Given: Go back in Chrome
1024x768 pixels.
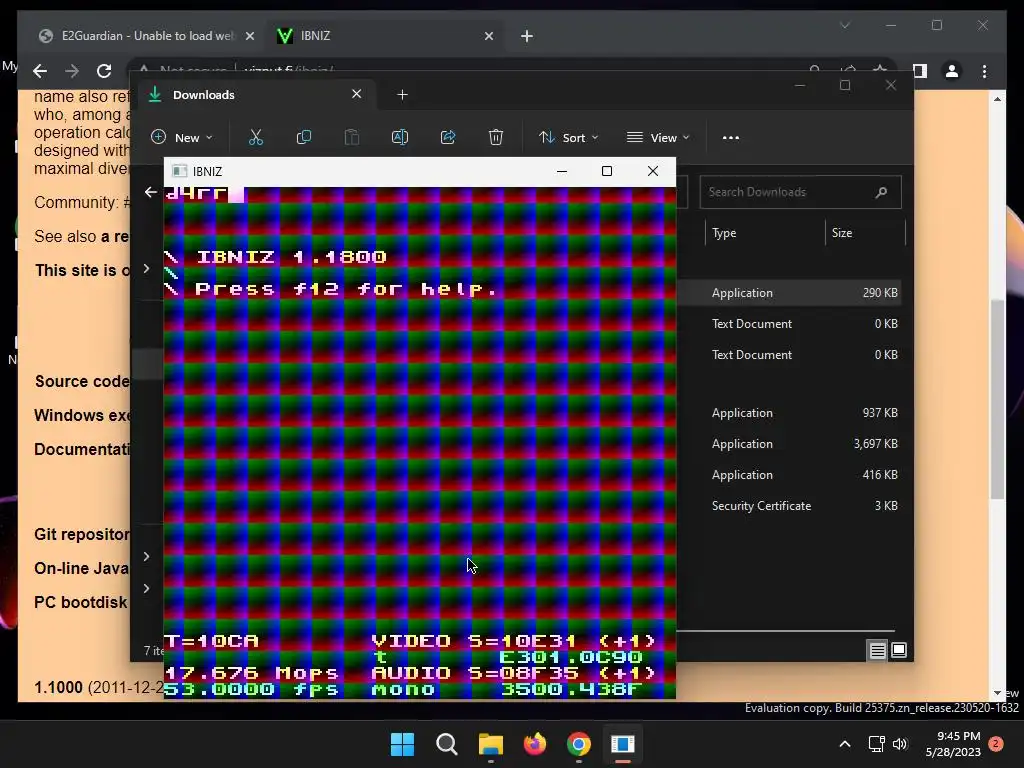Looking at the screenshot, I should (40, 71).
